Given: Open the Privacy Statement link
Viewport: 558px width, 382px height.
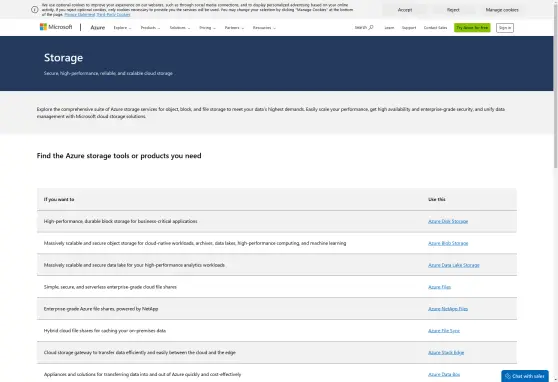Looking at the screenshot, I should (x=80, y=15).
